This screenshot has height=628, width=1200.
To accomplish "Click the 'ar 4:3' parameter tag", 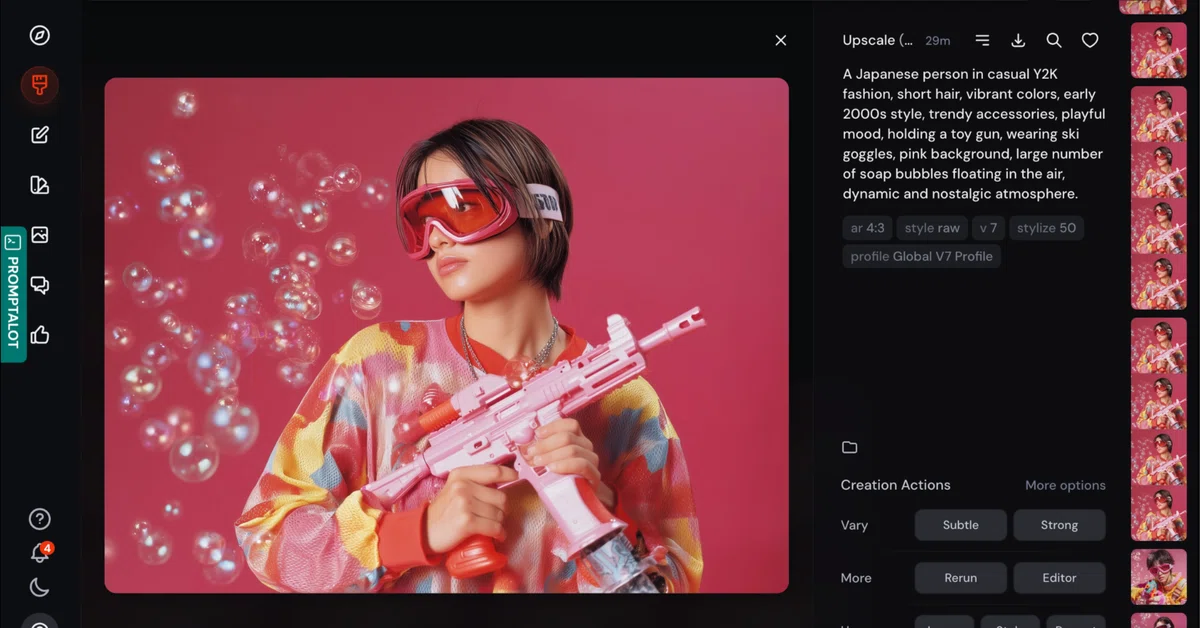I will [867, 228].
